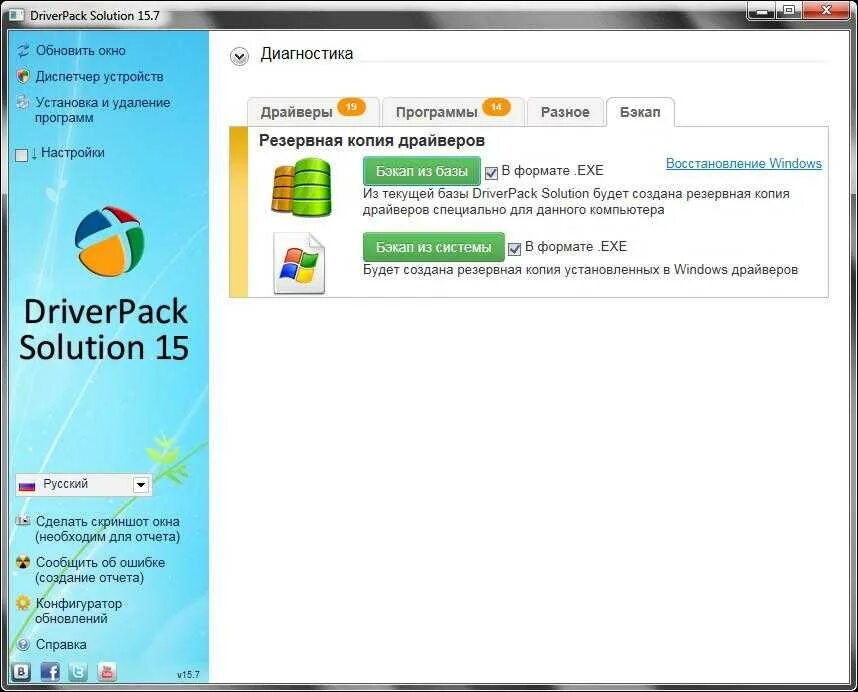Open the Русский language dropdown arrow
Screen dimensions: 858x692
[x=141, y=485]
